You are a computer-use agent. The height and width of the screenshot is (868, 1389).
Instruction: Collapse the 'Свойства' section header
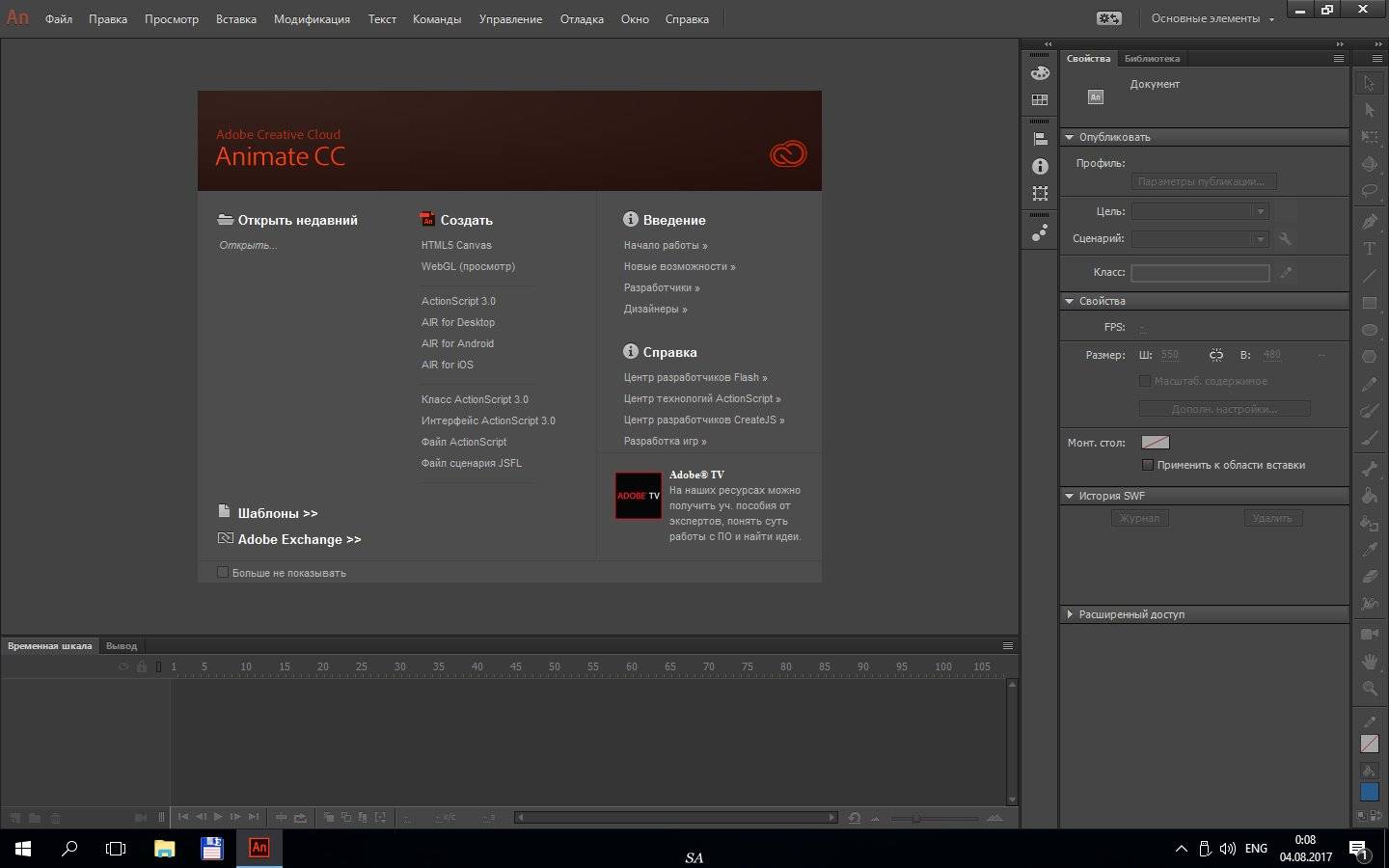1069,301
